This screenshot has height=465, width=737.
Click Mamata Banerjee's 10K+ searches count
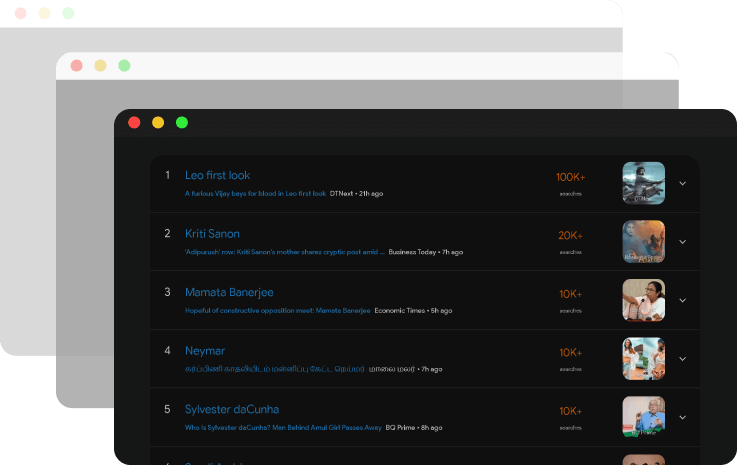[571, 294]
